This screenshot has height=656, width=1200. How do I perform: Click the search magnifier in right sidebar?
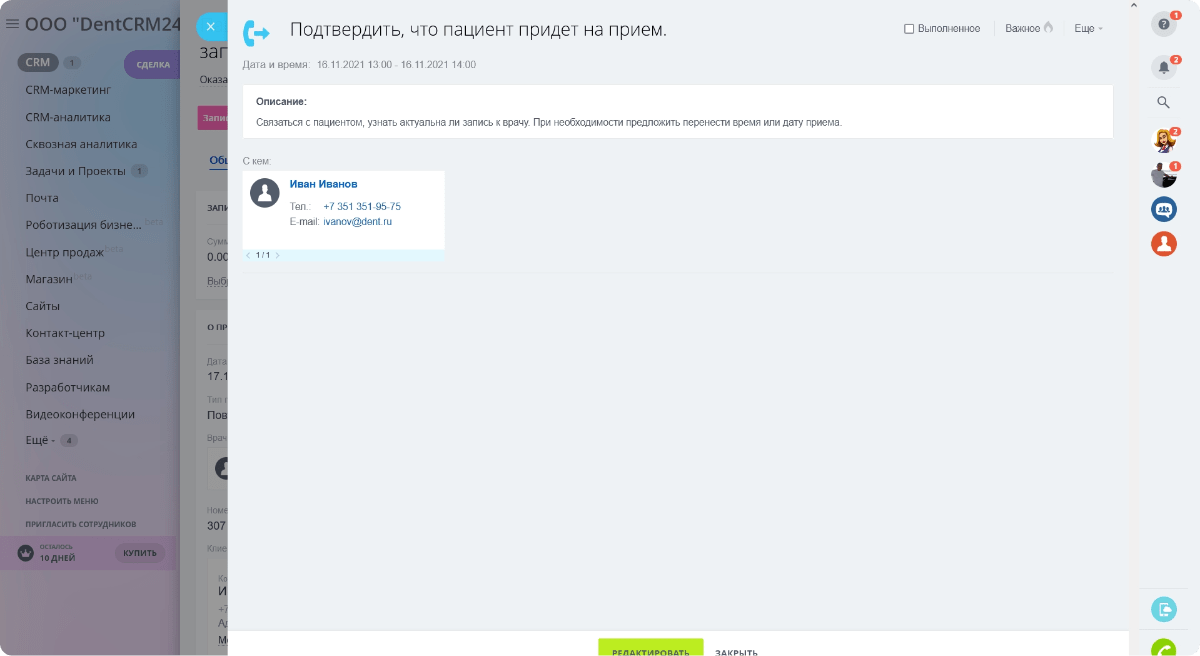[x=1163, y=102]
